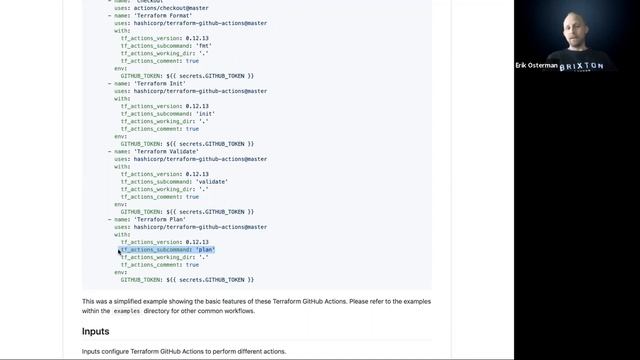Click the 'Inputs configure Terraform GitHub Actions' sentence
Viewport: 640px width, 360px height.
tap(184, 351)
